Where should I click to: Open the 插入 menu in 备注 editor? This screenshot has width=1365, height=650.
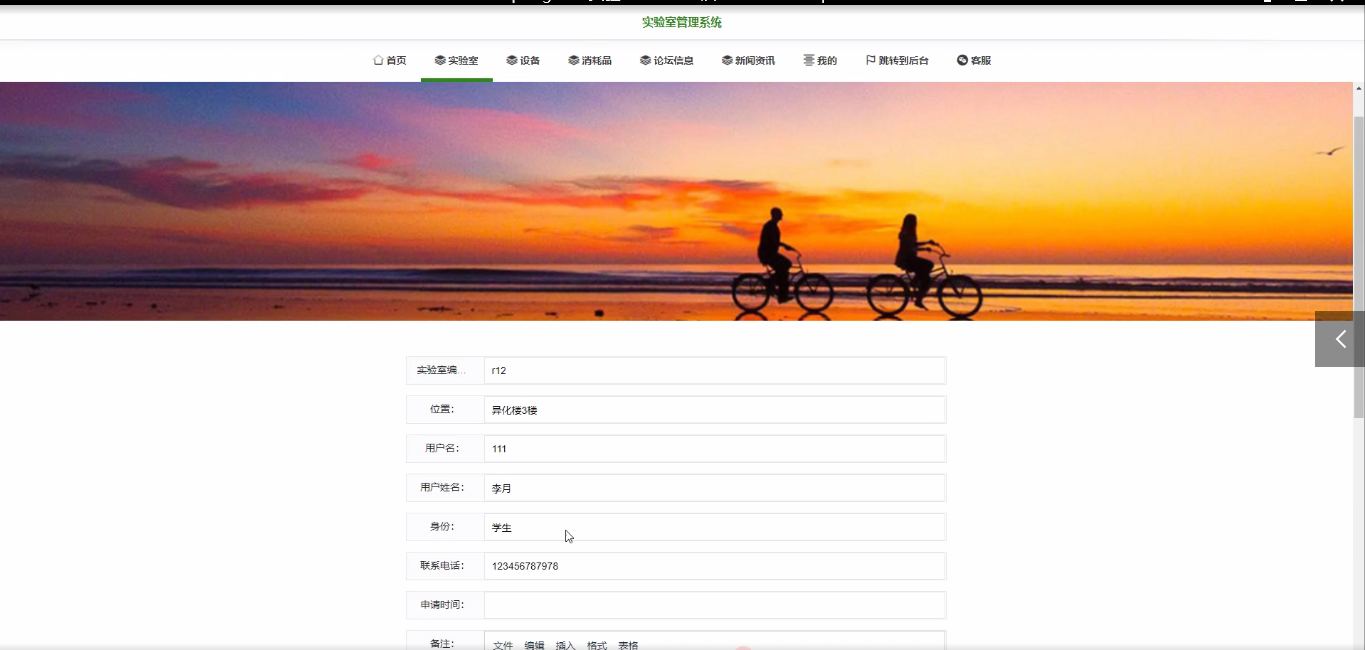coord(566,645)
